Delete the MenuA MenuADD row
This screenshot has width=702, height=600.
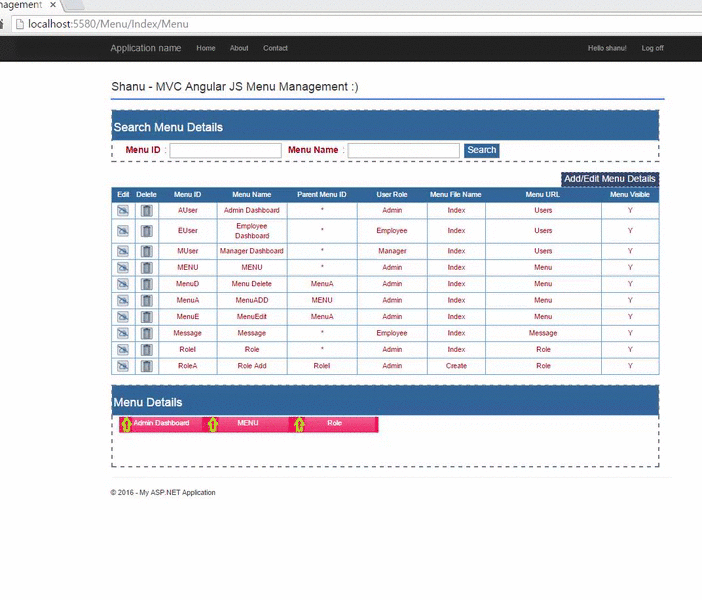coord(146,300)
